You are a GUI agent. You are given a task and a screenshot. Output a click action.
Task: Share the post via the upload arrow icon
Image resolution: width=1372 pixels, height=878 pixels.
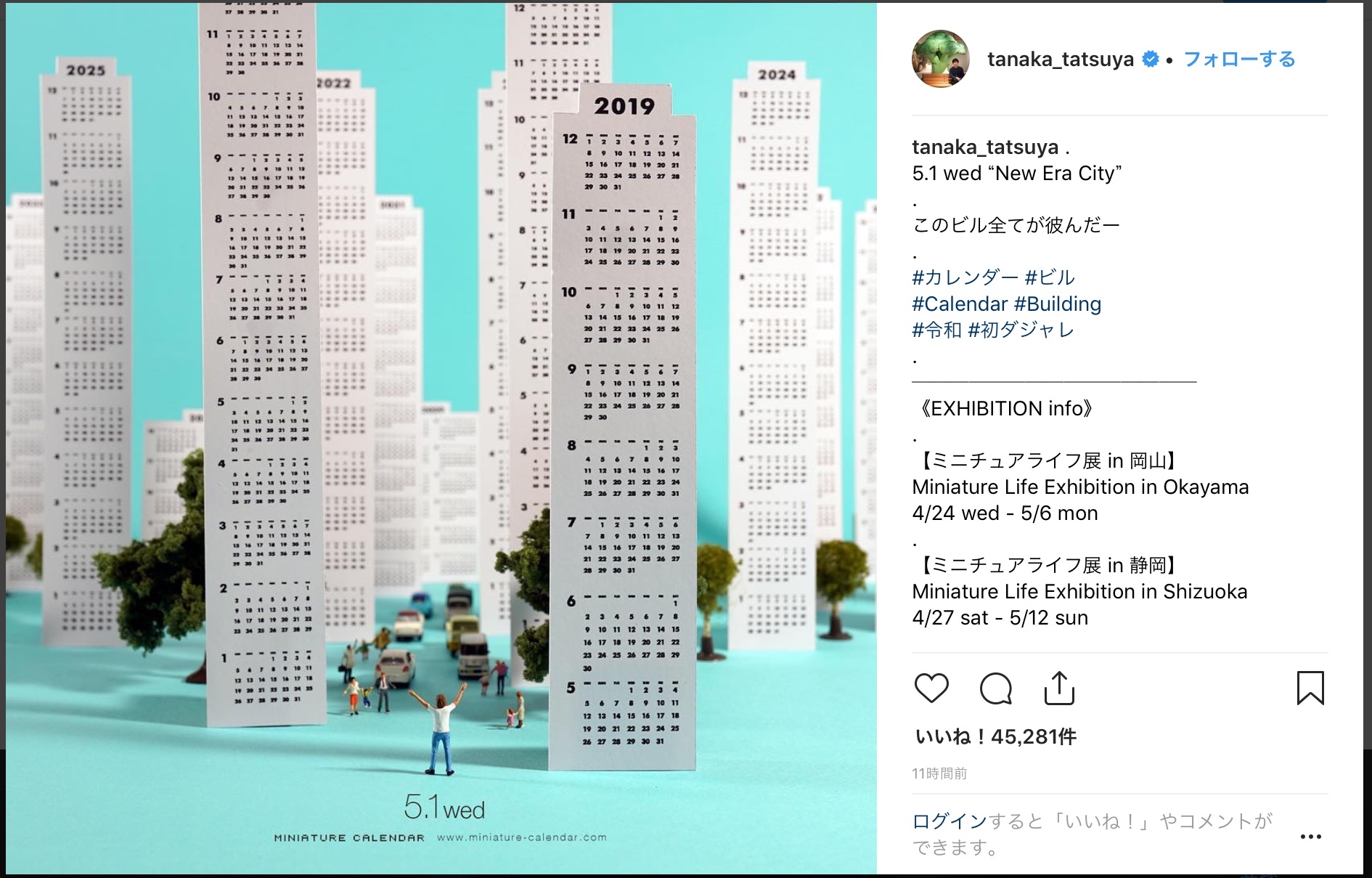(x=1059, y=688)
